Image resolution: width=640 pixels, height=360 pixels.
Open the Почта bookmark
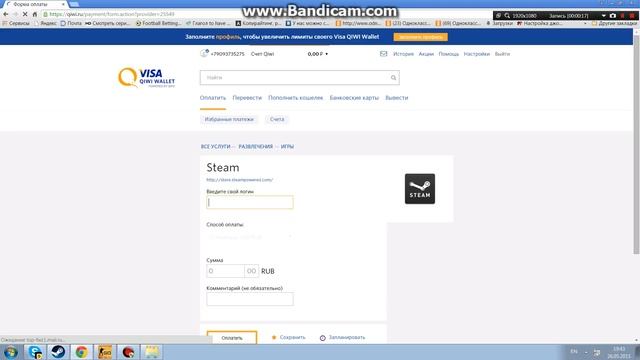[x=71, y=24]
